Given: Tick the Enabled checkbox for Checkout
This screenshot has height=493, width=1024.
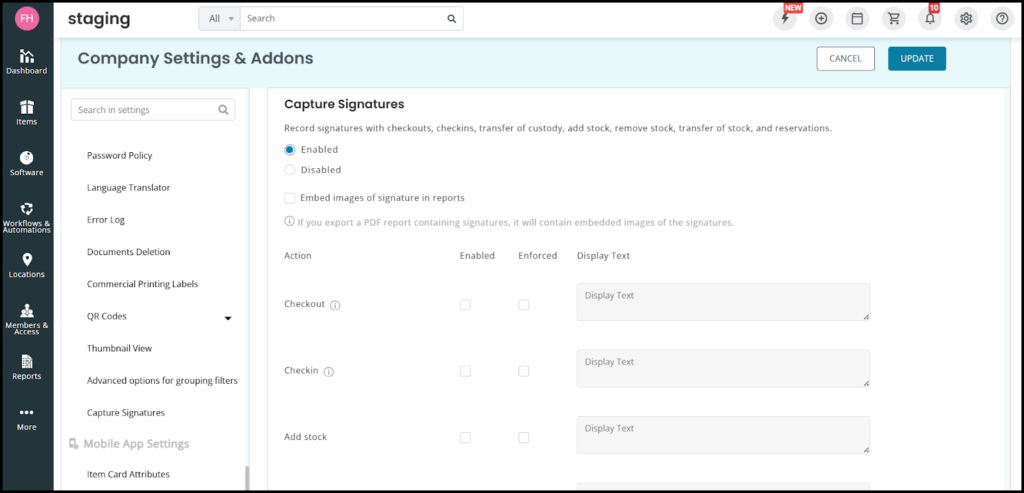Looking at the screenshot, I should [465, 304].
